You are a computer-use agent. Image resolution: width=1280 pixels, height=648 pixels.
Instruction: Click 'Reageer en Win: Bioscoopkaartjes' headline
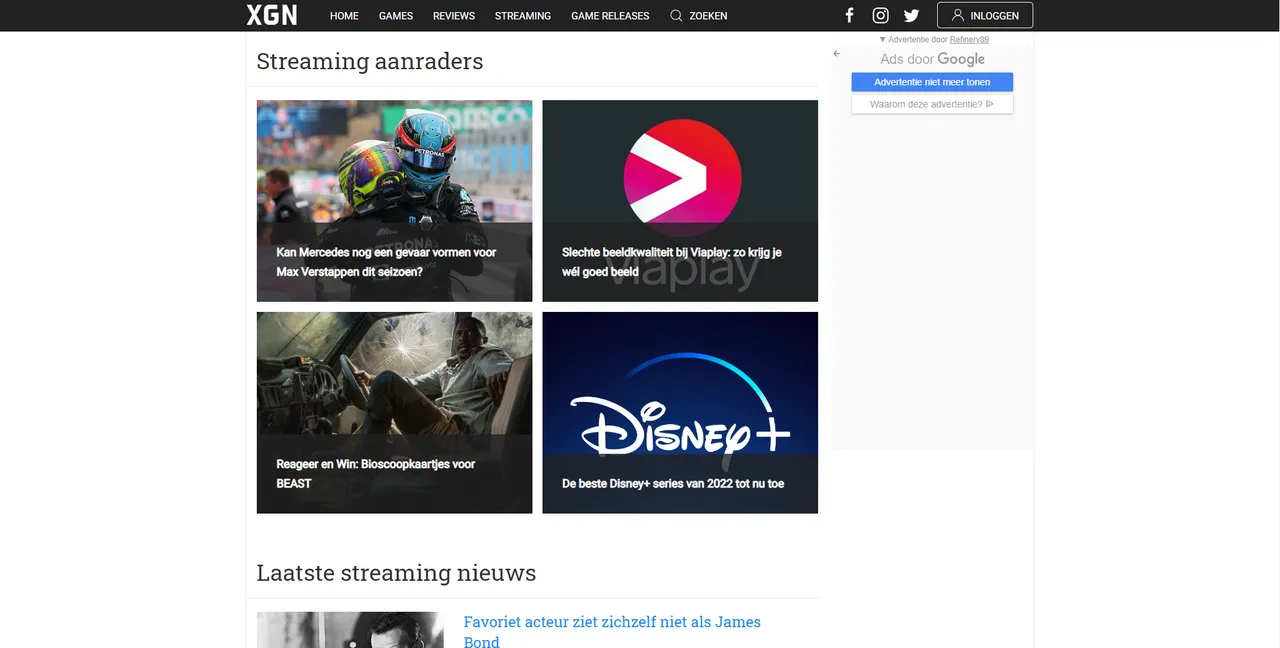tap(376, 474)
